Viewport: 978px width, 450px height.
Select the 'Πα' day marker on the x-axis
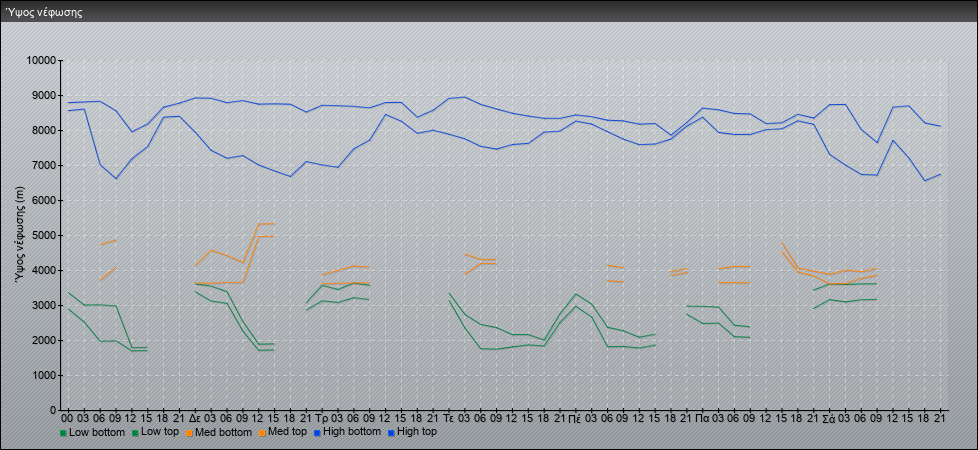[x=703, y=418]
